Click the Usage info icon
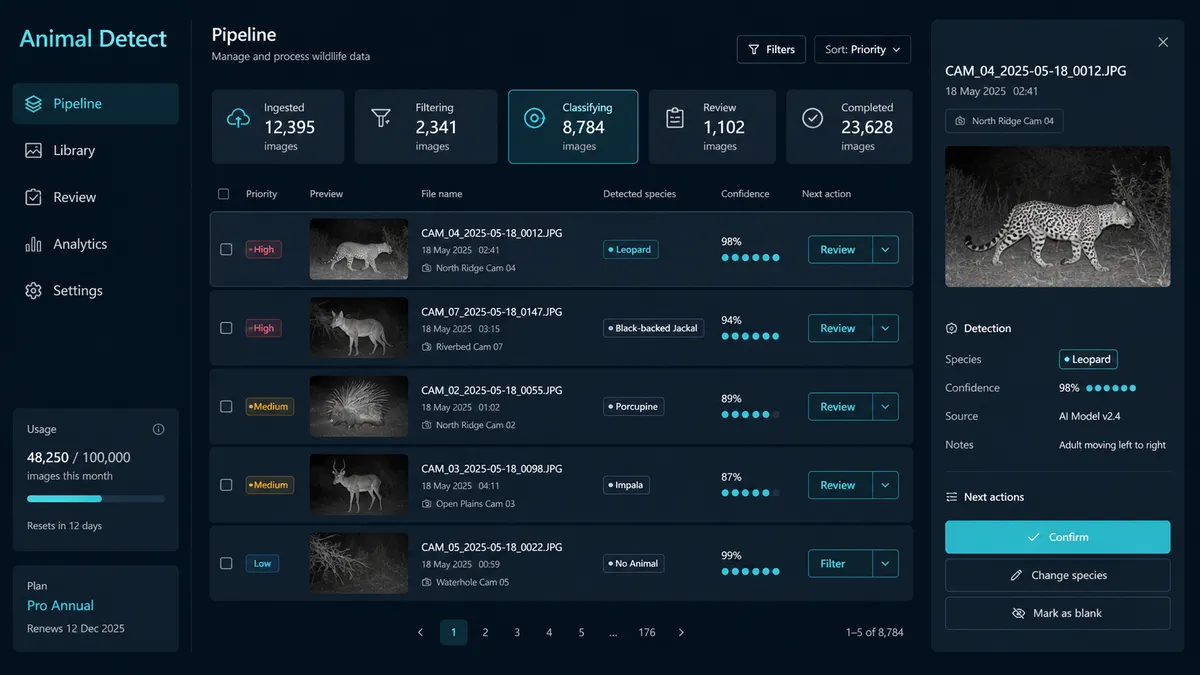 (x=158, y=429)
